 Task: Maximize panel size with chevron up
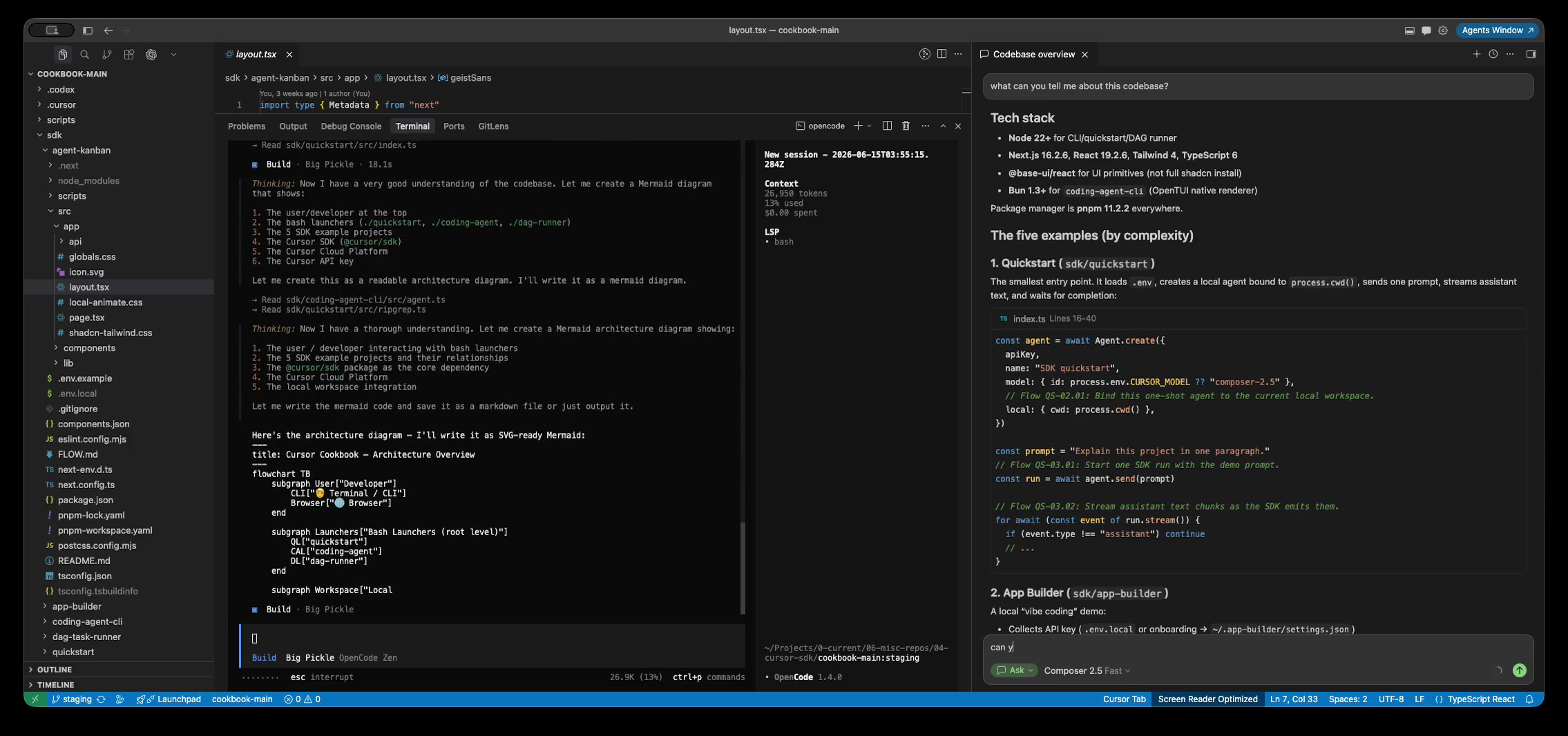pos(943,126)
